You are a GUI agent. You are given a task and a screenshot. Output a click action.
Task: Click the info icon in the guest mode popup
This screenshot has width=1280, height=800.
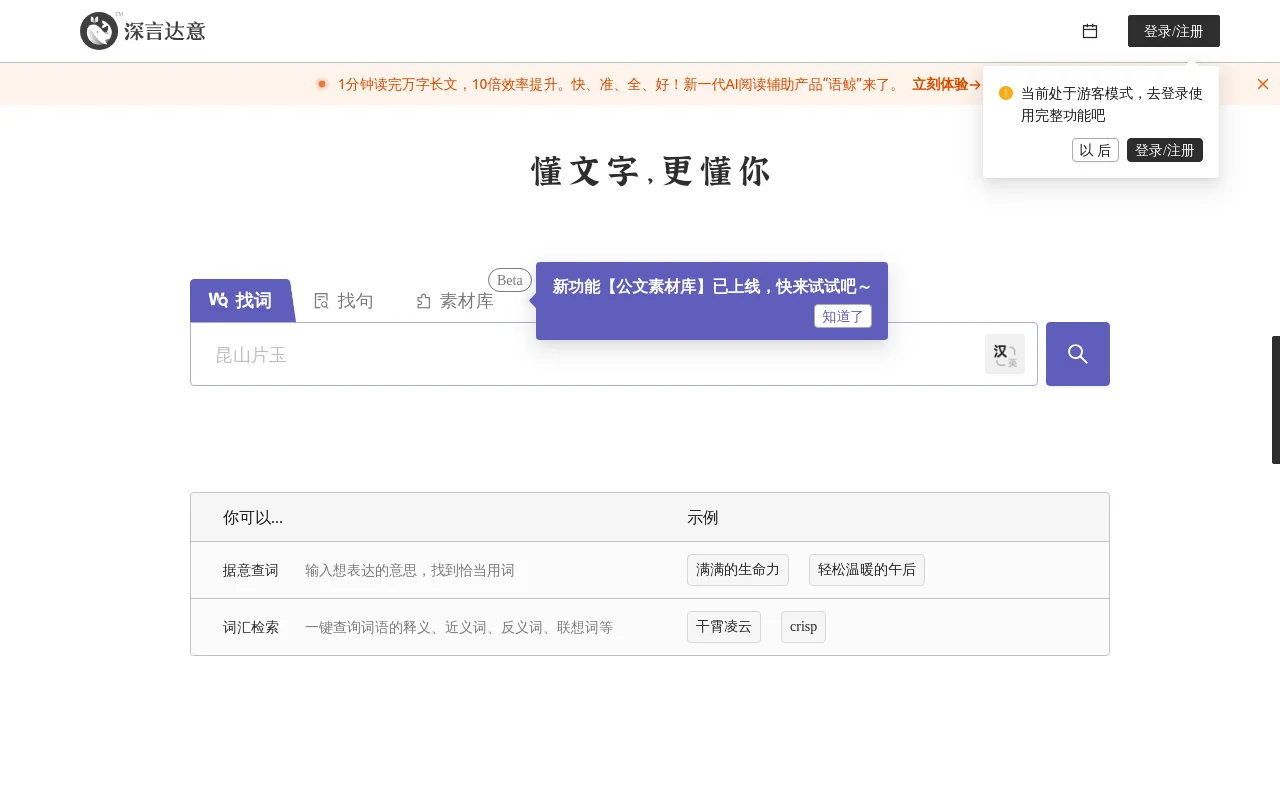[1006, 93]
